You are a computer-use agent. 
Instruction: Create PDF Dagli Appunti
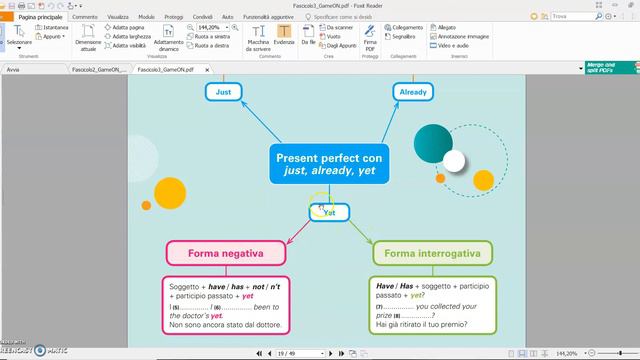pyautogui.click(x=338, y=46)
